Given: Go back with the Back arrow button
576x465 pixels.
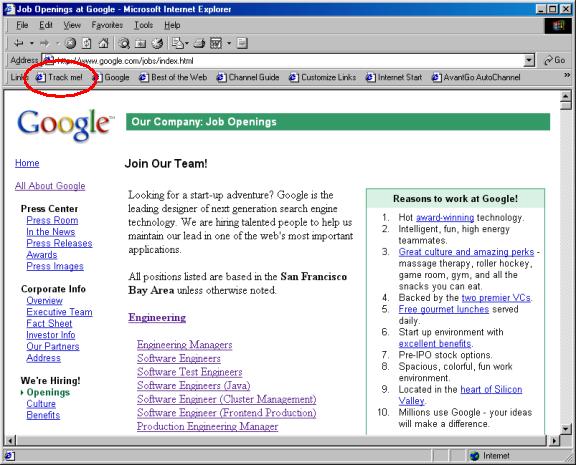Looking at the screenshot, I should click(18, 43).
